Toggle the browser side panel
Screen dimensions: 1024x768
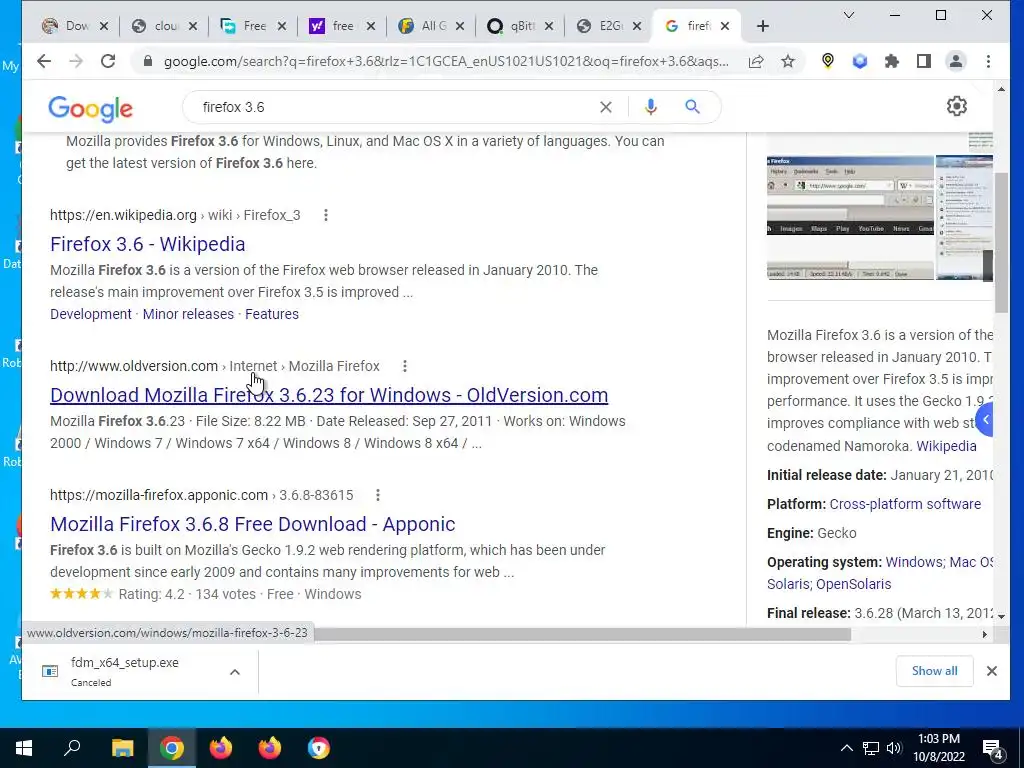(x=923, y=61)
